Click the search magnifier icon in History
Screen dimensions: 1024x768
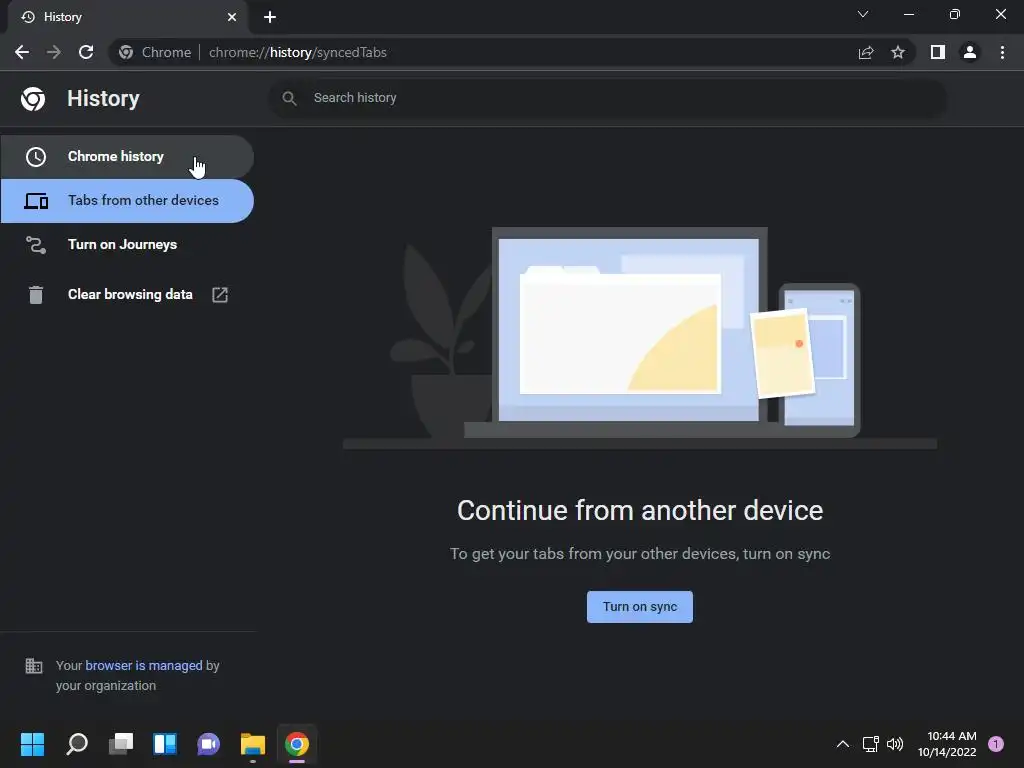[x=289, y=98]
